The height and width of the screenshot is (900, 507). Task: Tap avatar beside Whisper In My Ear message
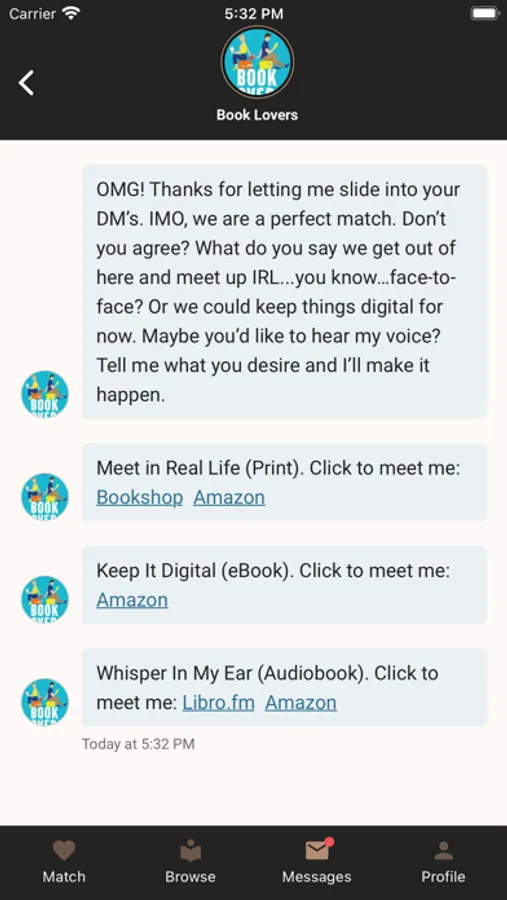coord(45,701)
